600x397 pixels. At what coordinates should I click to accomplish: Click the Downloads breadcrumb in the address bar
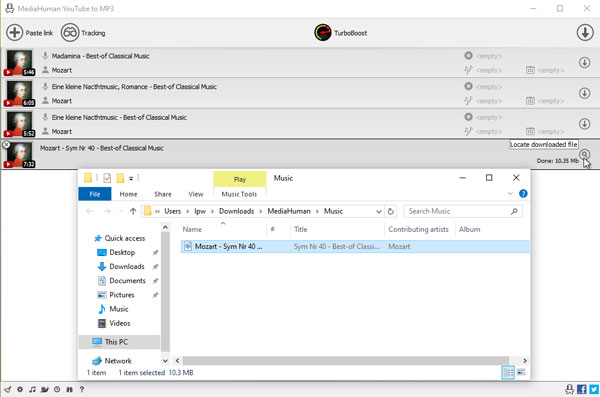(236, 211)
